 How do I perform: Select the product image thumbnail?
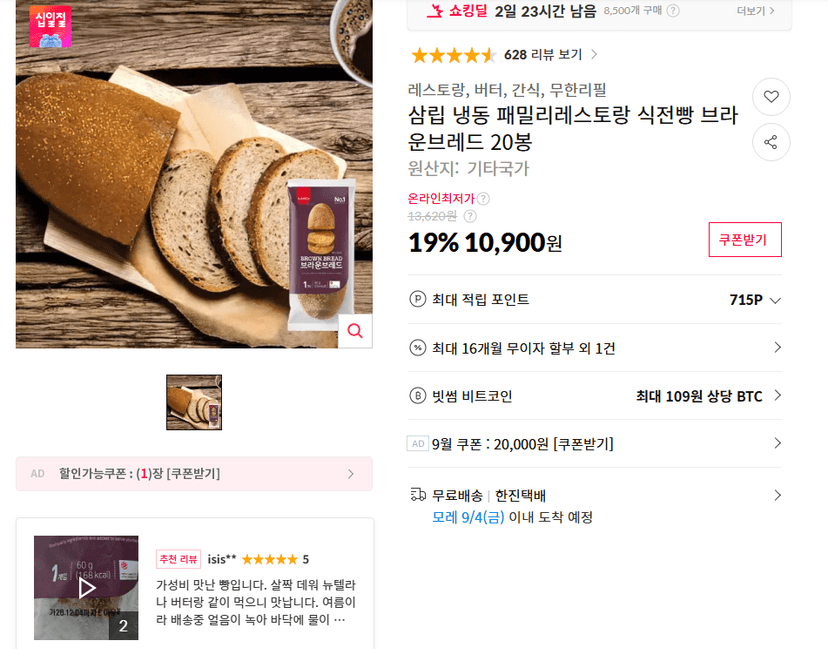194,402
